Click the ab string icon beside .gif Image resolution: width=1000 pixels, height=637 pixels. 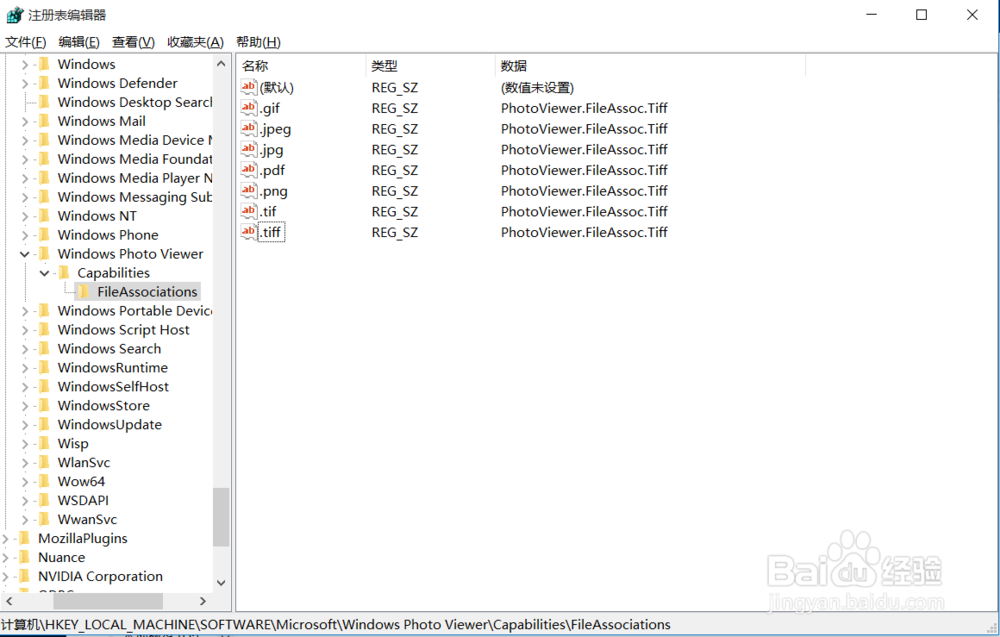point(248,108)
